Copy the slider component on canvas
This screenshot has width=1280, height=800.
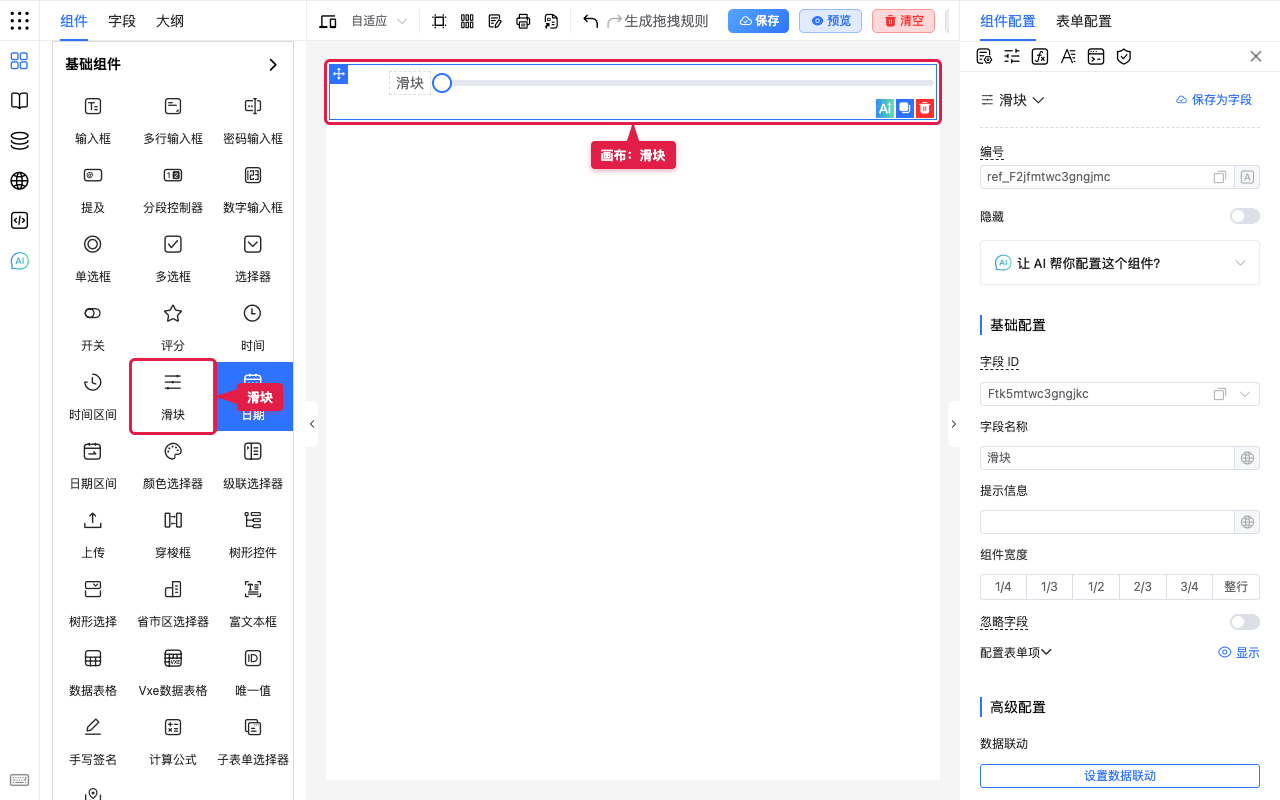(x=905, y=108)
